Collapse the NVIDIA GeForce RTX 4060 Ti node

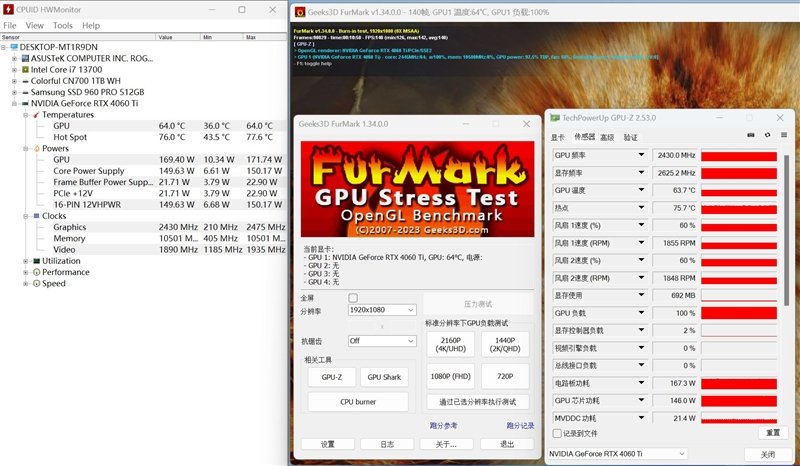pos(14,103)
